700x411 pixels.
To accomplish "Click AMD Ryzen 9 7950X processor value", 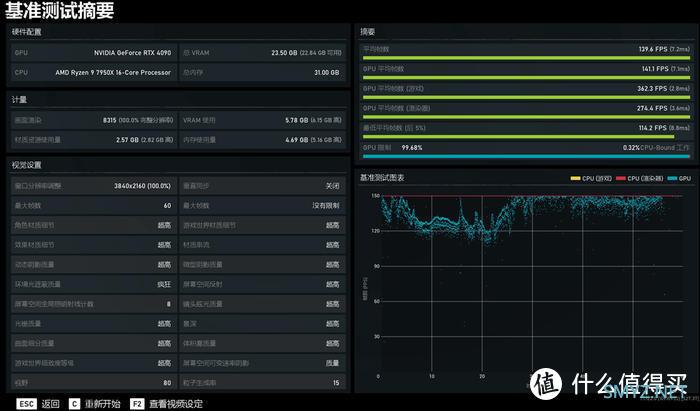I will [x=113, y=72].
